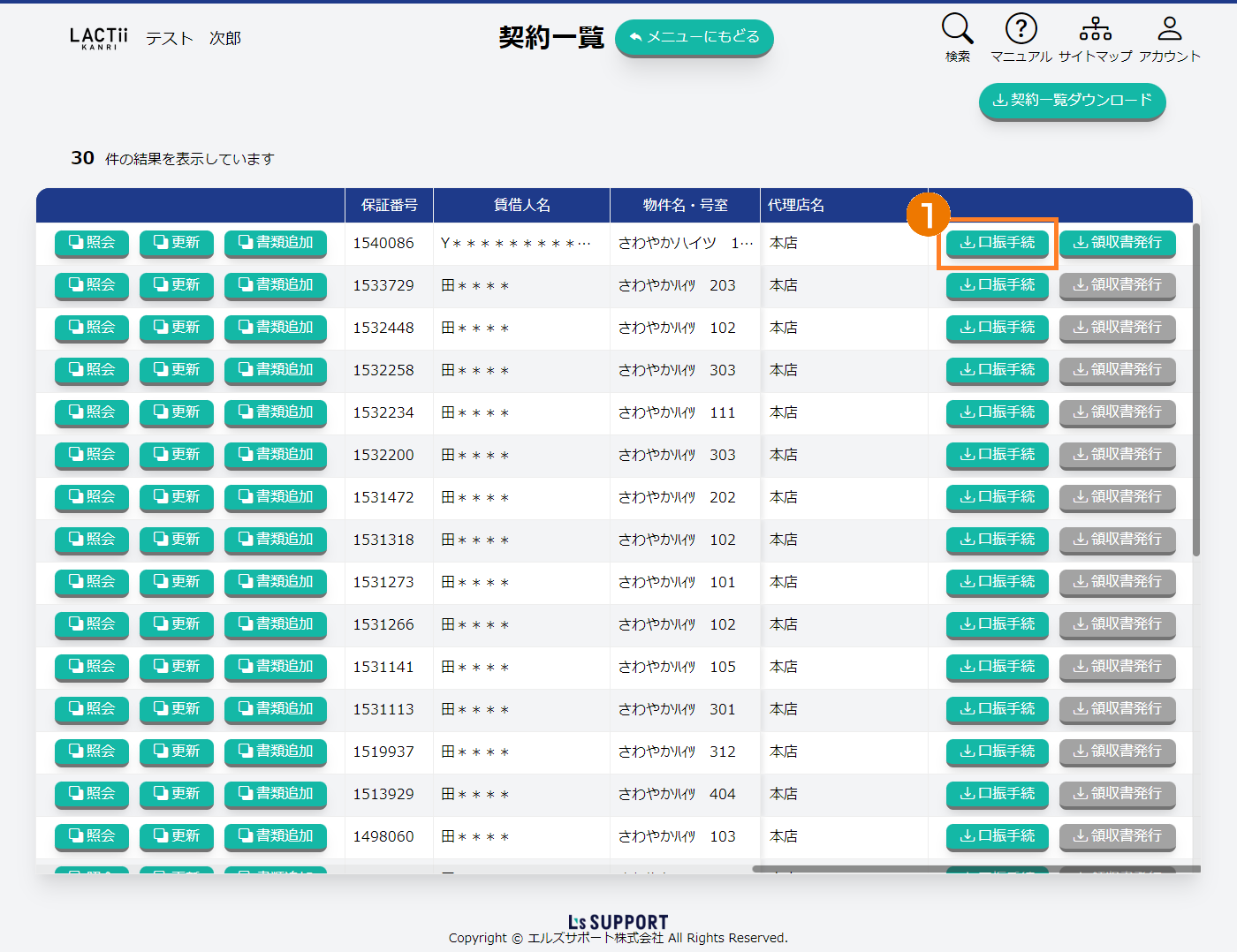
Task: Click 書類追加 for contract 1532448
Action: coord(276,328)
